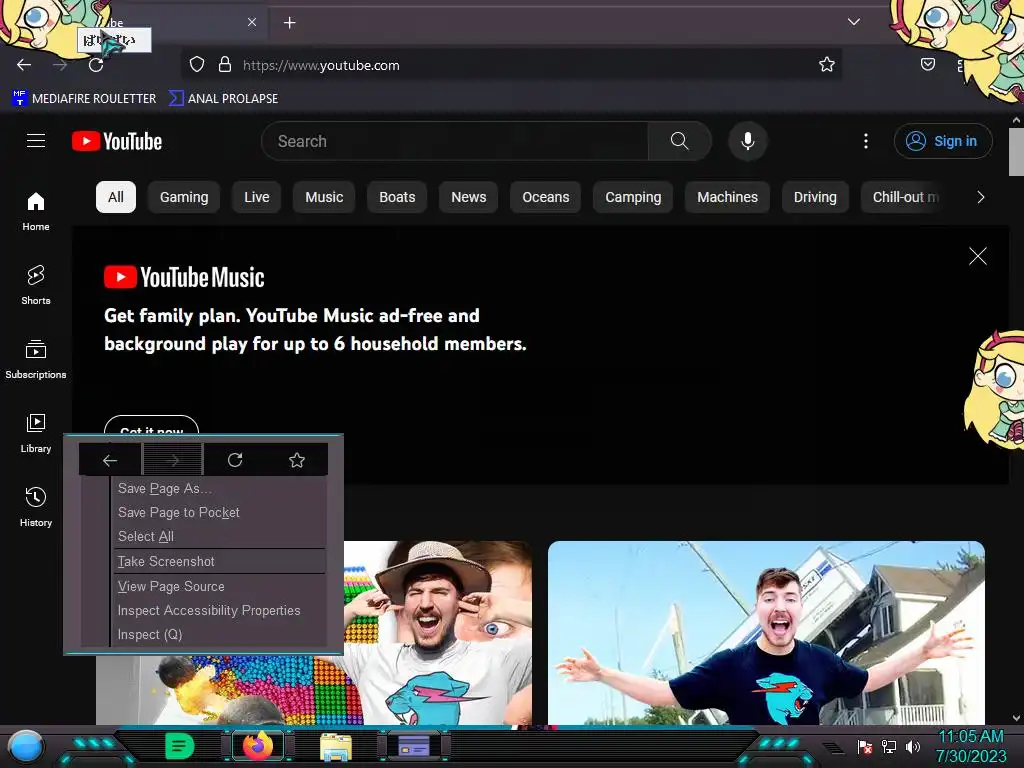Choose Take Screenshot from context menu
This screenshot has height=768, width=1024.
pyautogui.click(x=221, y=562)
